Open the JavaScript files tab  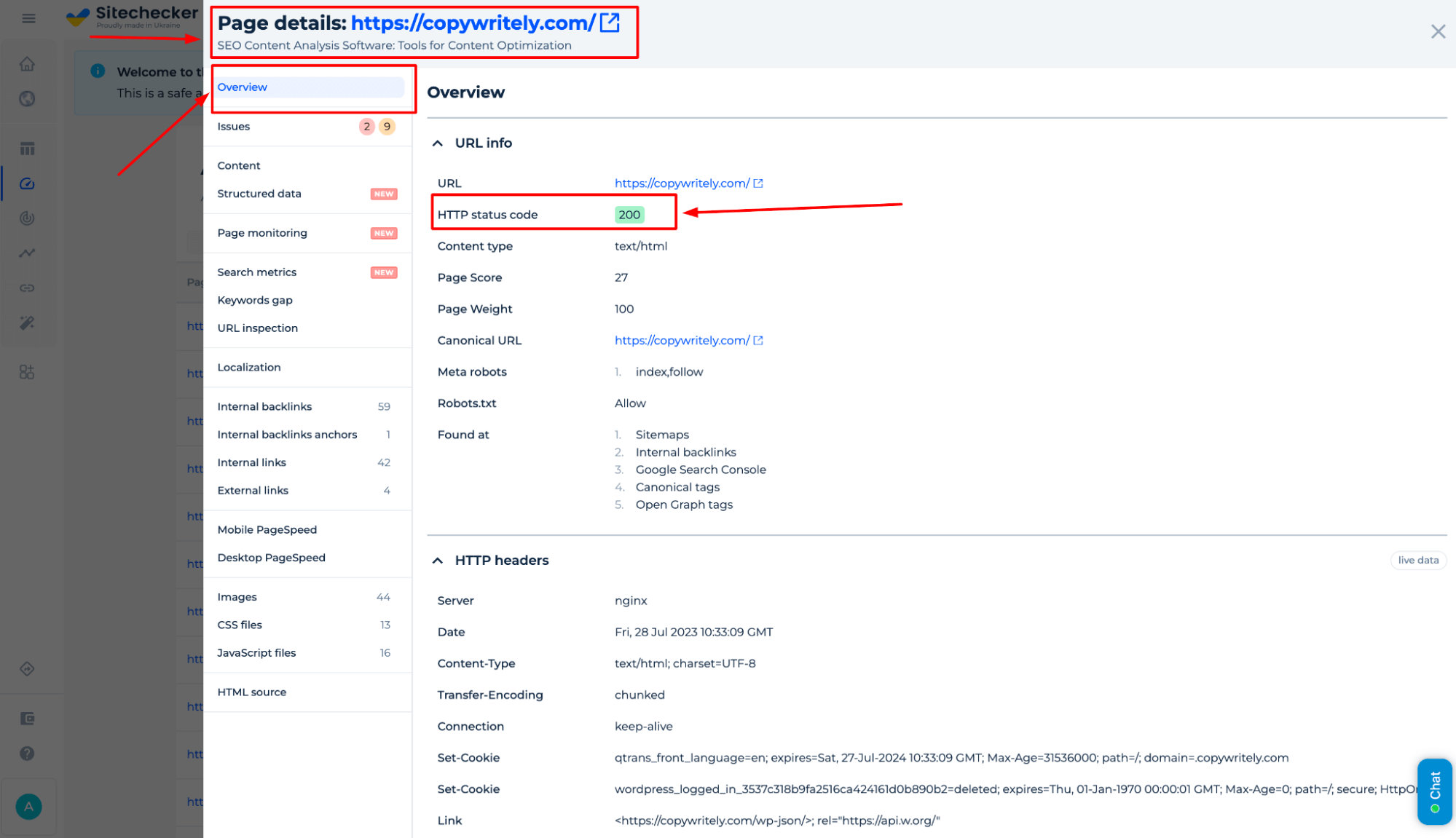(x=308, y=653)
